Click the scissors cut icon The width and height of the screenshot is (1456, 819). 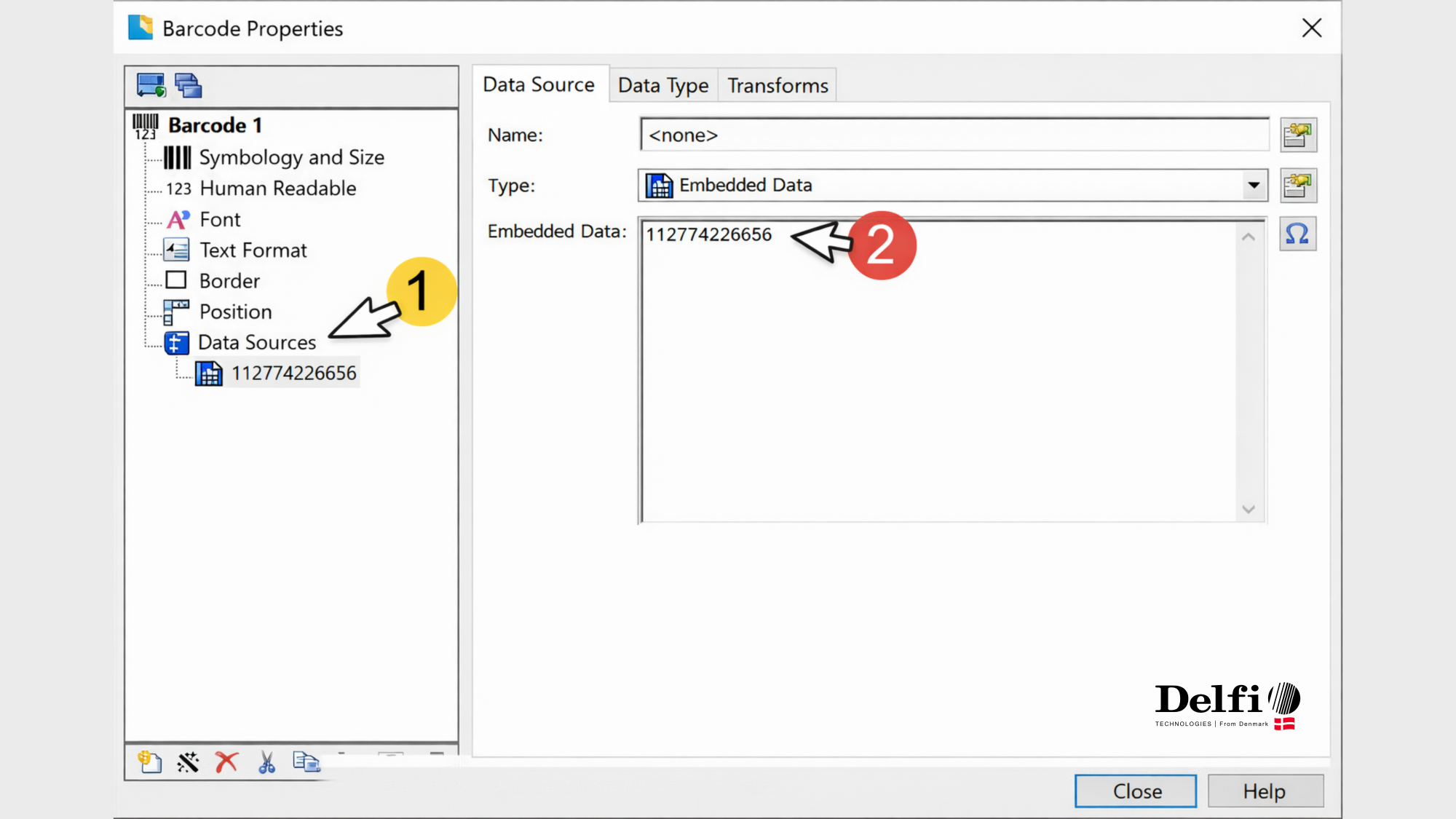[266, 761]
